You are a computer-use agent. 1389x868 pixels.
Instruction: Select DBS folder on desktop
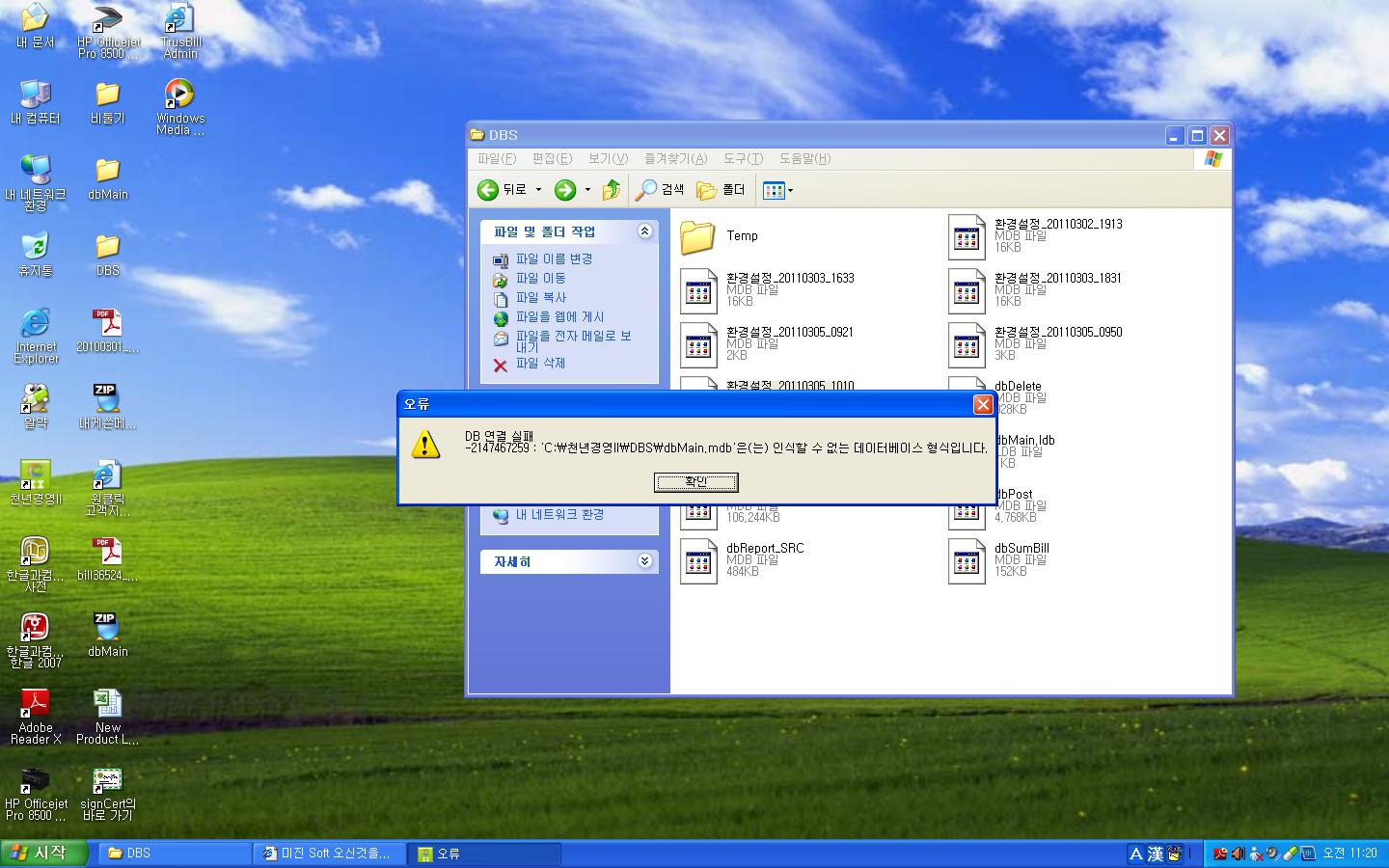coord(108,255)
